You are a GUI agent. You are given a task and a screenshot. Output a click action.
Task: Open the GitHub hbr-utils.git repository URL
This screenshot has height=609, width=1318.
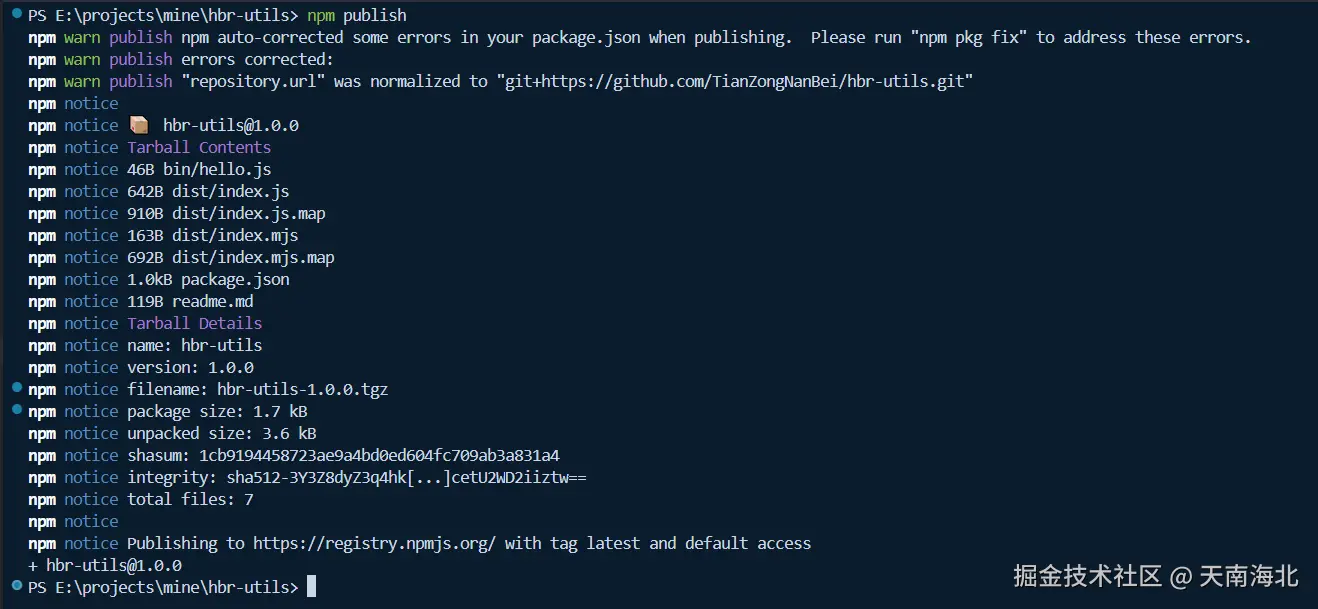click(732, 81)
